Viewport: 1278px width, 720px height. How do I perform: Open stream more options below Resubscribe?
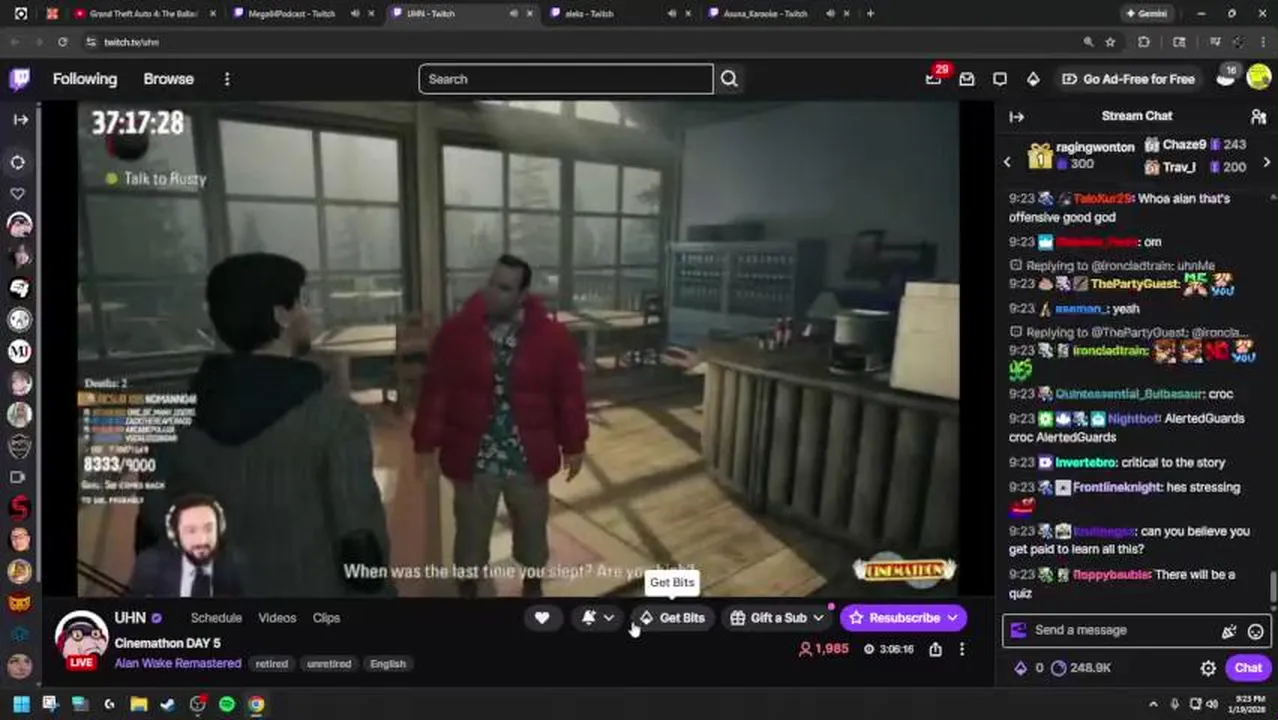tap(962, 649)
